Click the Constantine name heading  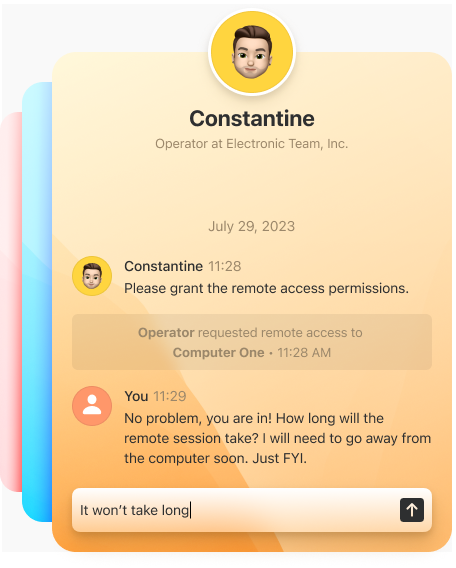coord(252,118)
